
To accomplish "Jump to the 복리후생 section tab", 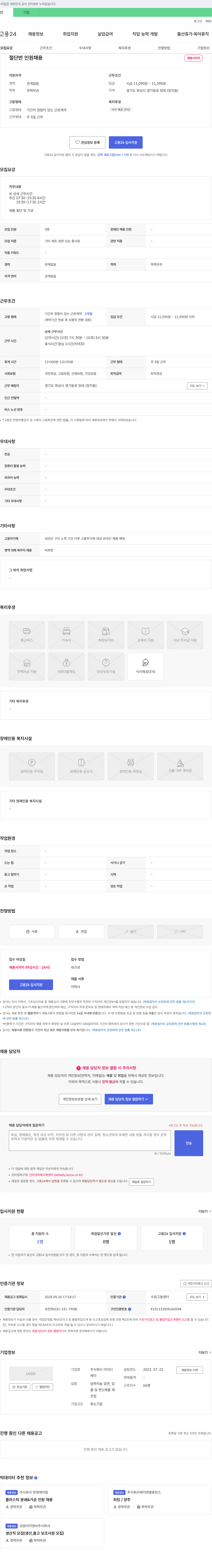I will (x=124, y=48).
